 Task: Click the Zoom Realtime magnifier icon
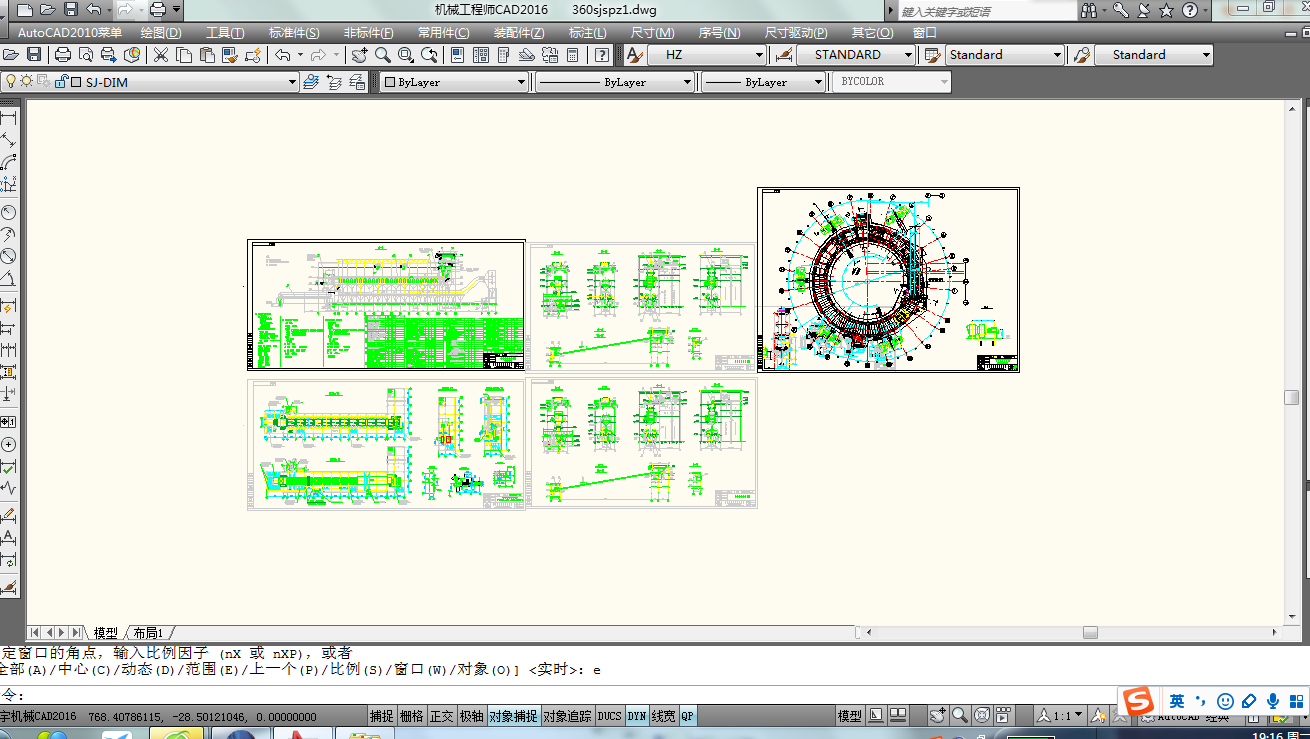[x=382, y=55]
